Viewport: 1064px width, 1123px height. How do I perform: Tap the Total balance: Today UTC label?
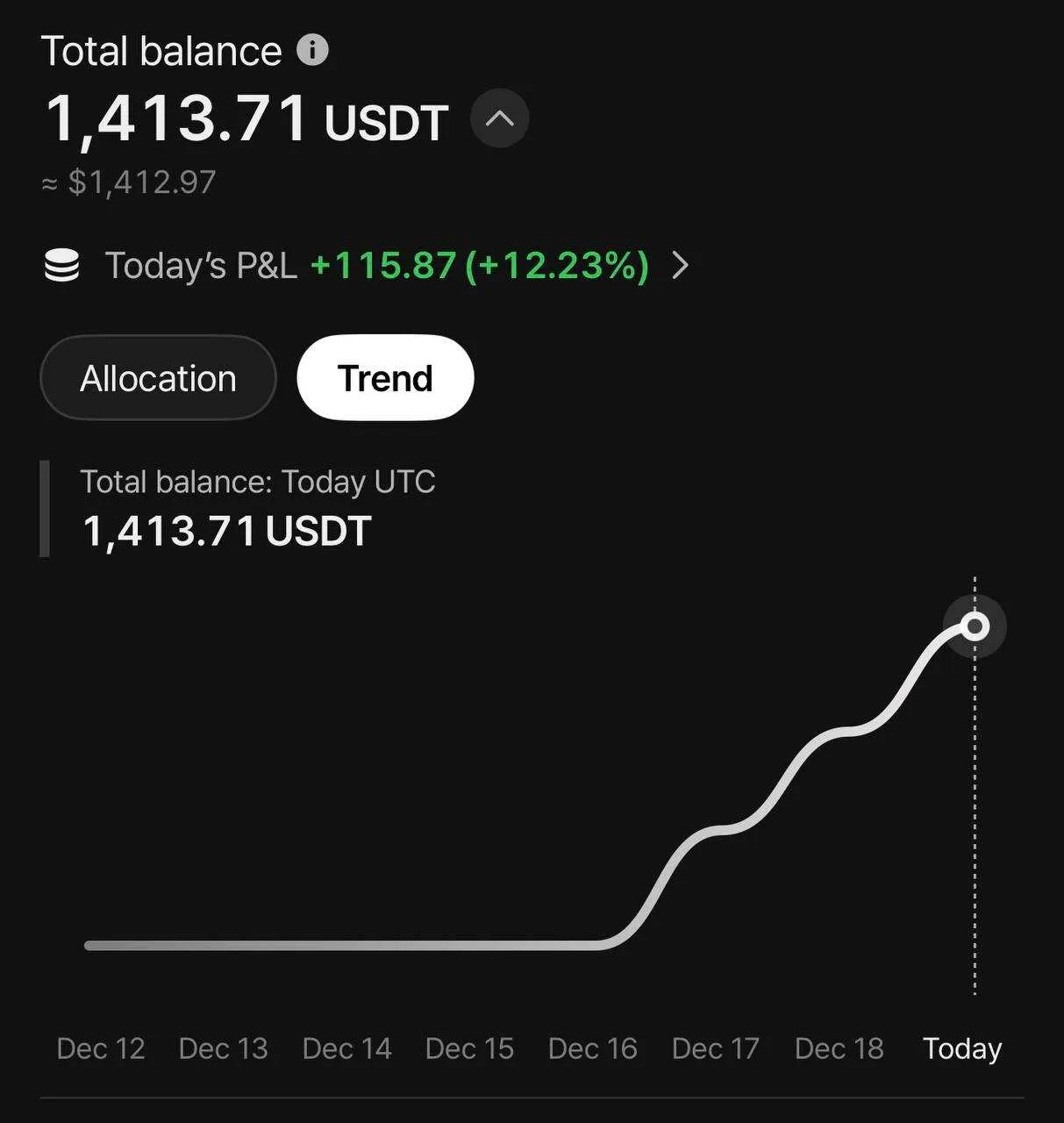tap(258, 482)
